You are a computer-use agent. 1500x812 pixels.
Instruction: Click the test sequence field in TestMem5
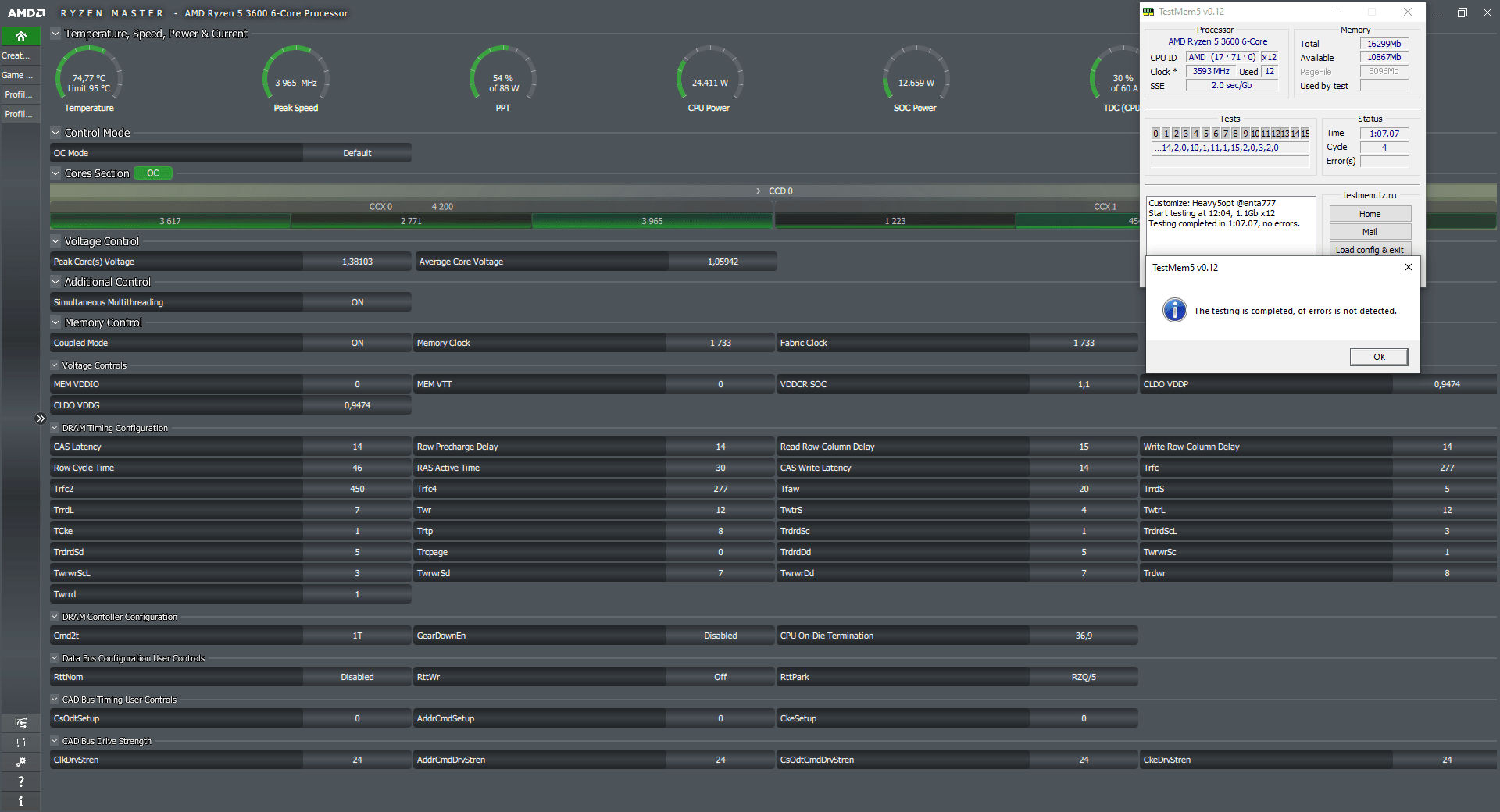(1230, 148)
